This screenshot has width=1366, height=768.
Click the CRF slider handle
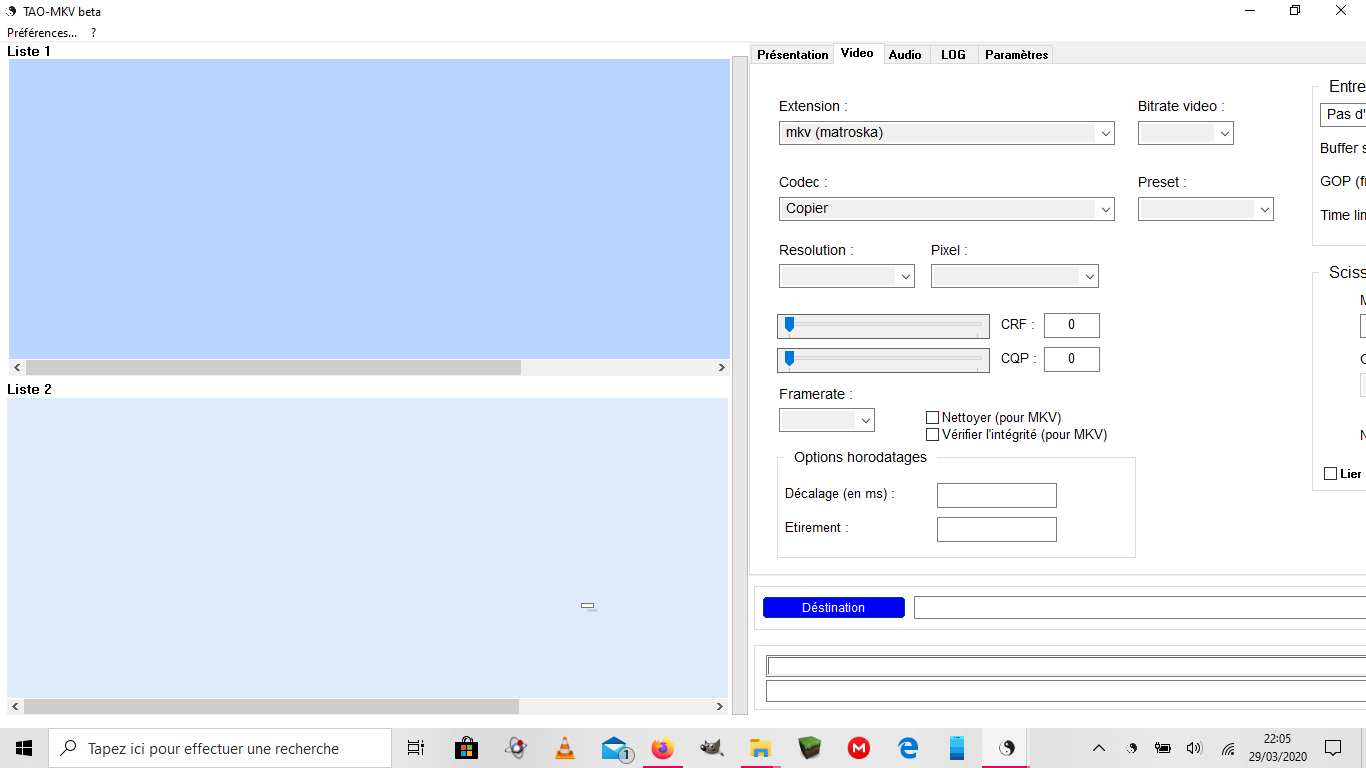(x=789, y=325)
